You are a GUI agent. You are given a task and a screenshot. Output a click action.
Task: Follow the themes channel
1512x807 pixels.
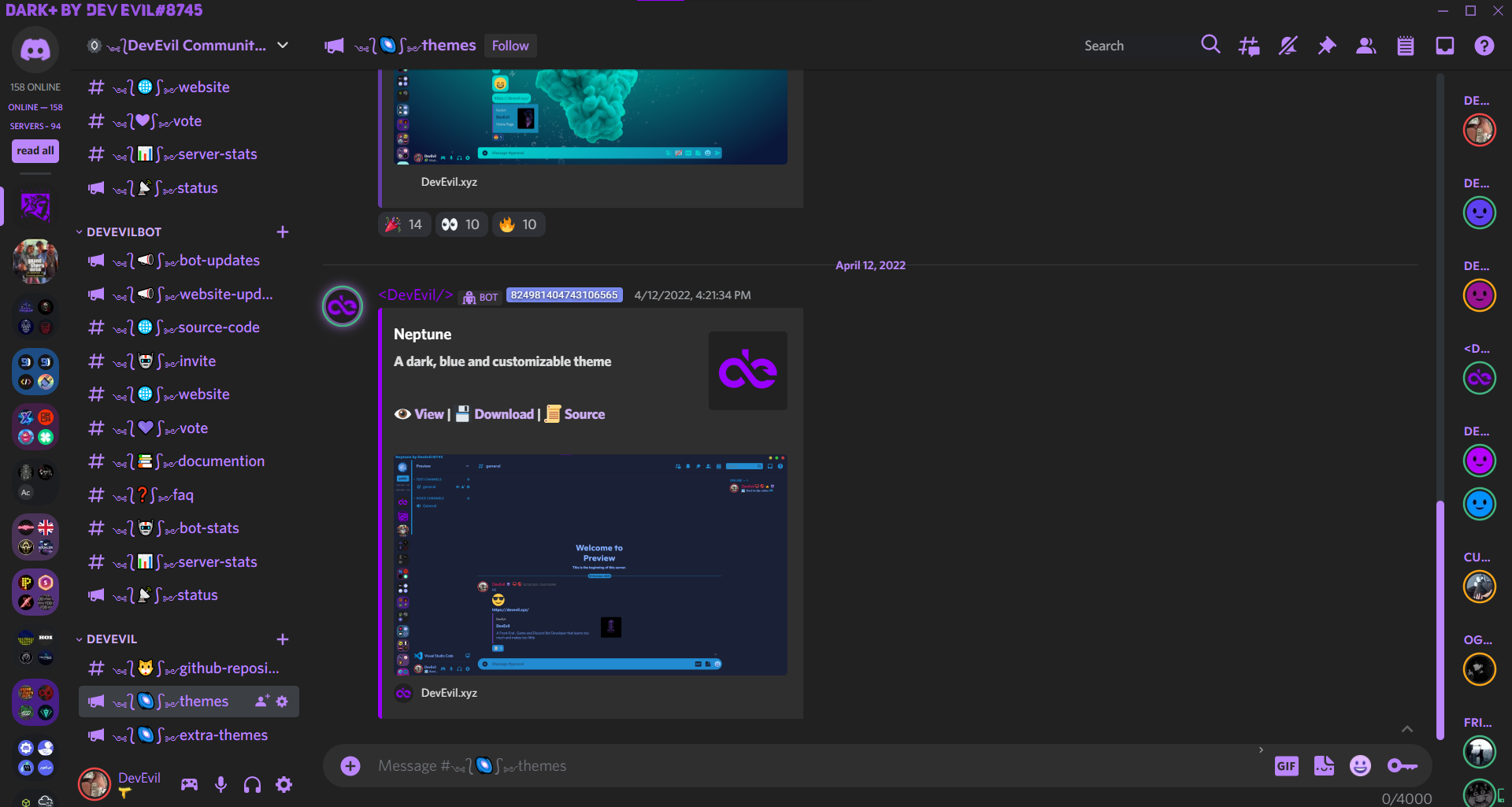[x=510, y=45]
